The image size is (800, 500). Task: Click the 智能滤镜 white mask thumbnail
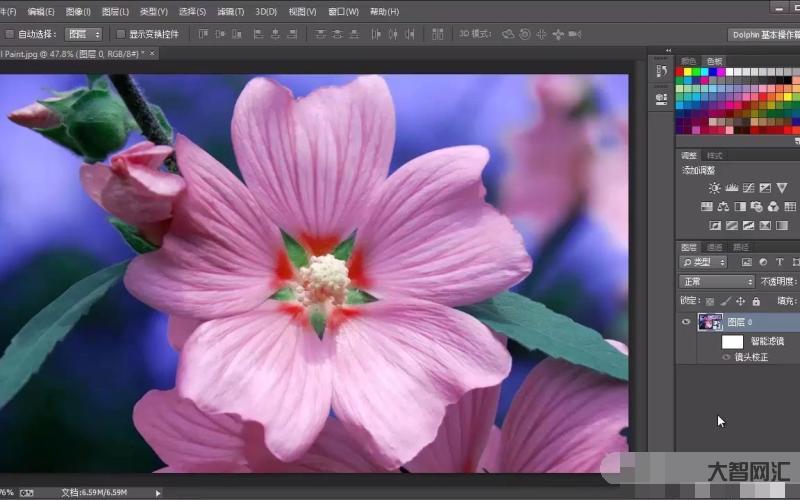[x=732, y=341]
